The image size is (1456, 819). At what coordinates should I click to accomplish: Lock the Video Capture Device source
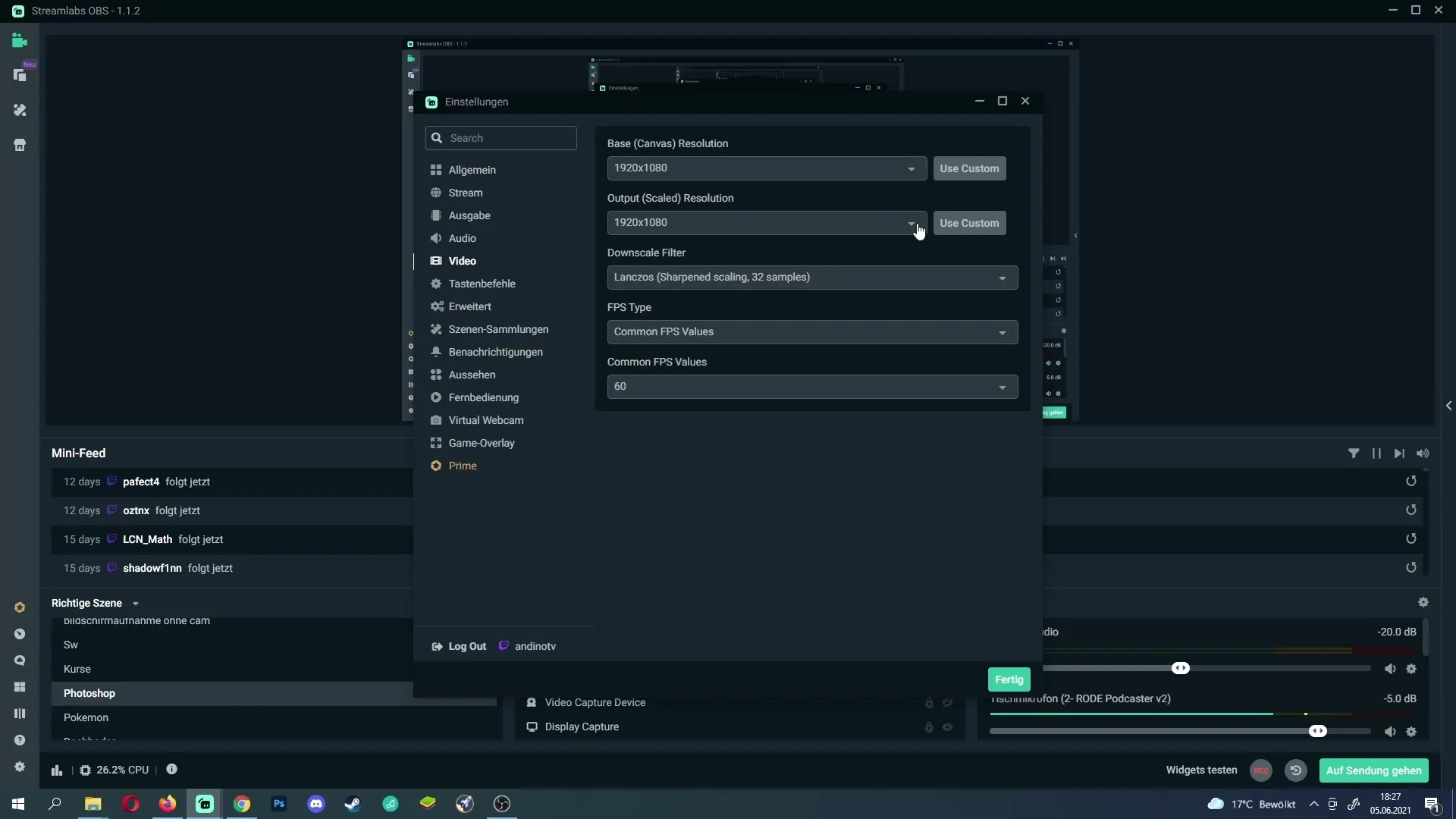click(x=929, y=703)
